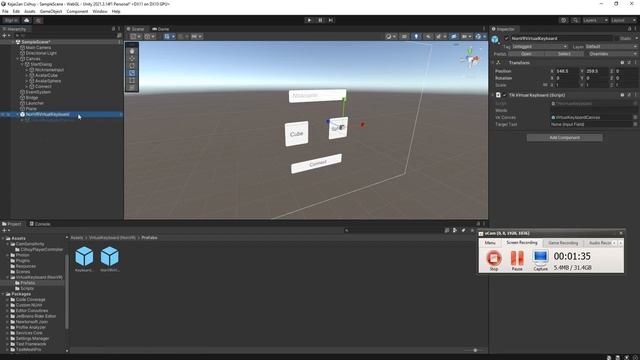The height and width of the screenshot is (360, 640).
Task: Click the Capture button in oCam
Action: click(x=540, y=260)
